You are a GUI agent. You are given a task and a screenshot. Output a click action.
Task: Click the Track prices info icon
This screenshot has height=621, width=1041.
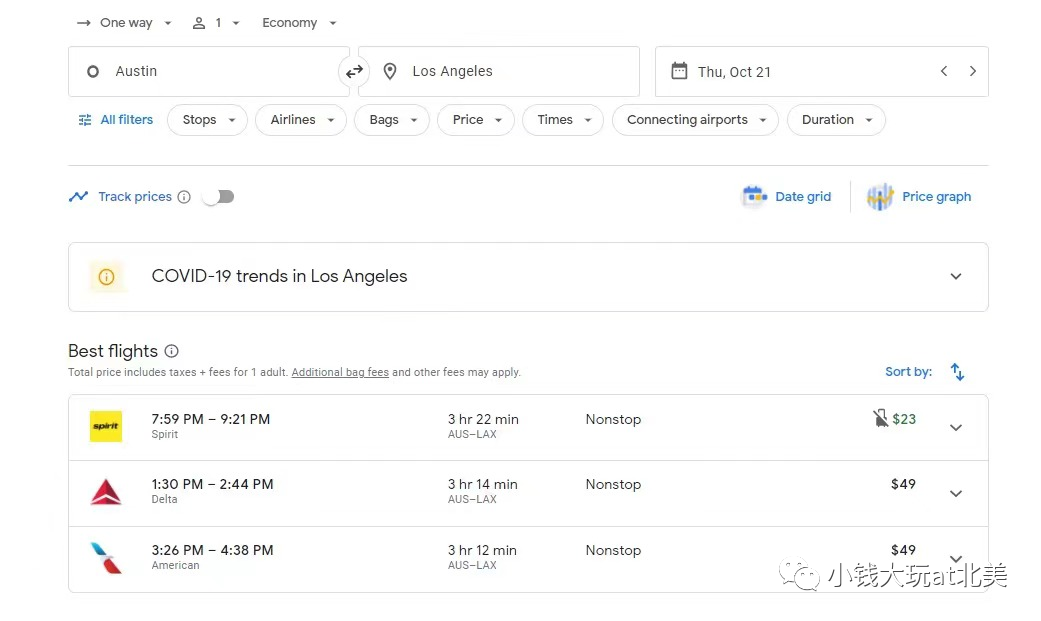[x=184, y=197]
